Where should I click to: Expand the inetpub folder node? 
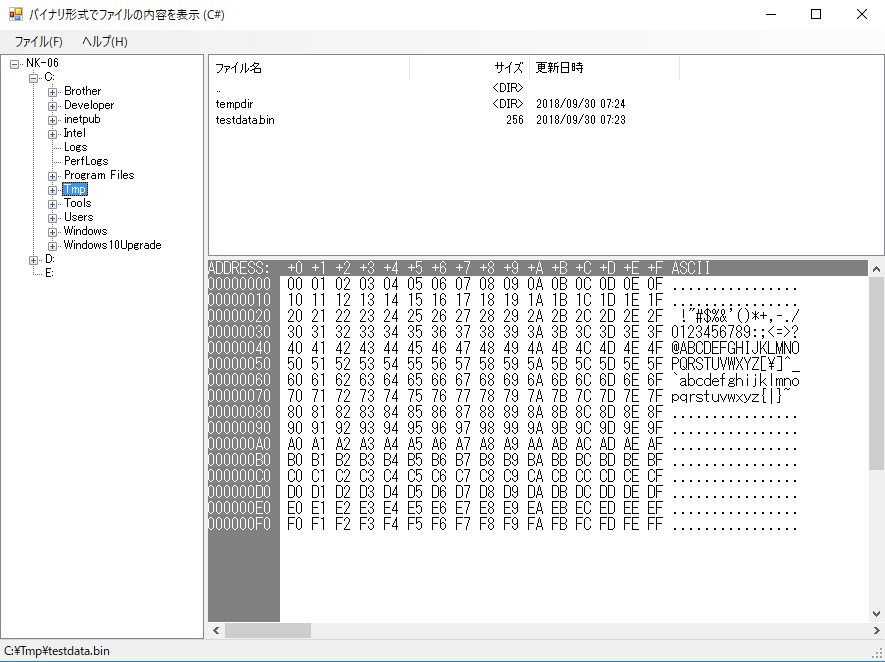pyautogui.click(x=52, y=120)
